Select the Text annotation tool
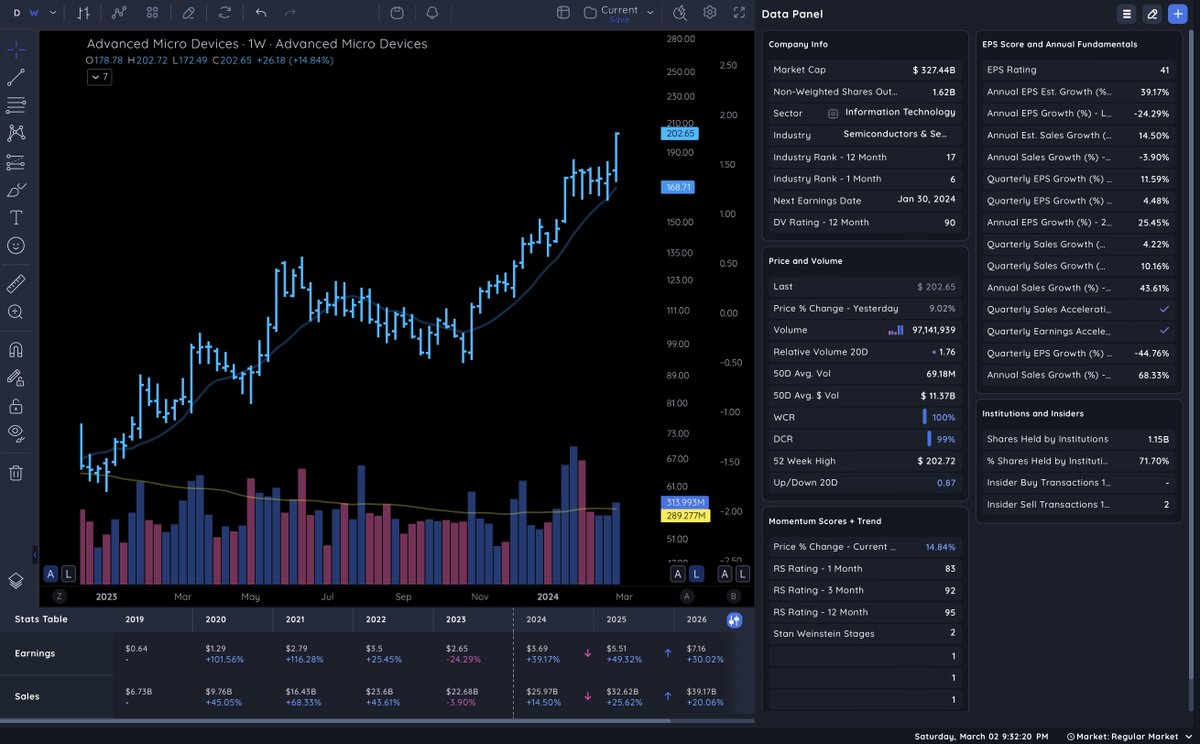 point(16,217)
